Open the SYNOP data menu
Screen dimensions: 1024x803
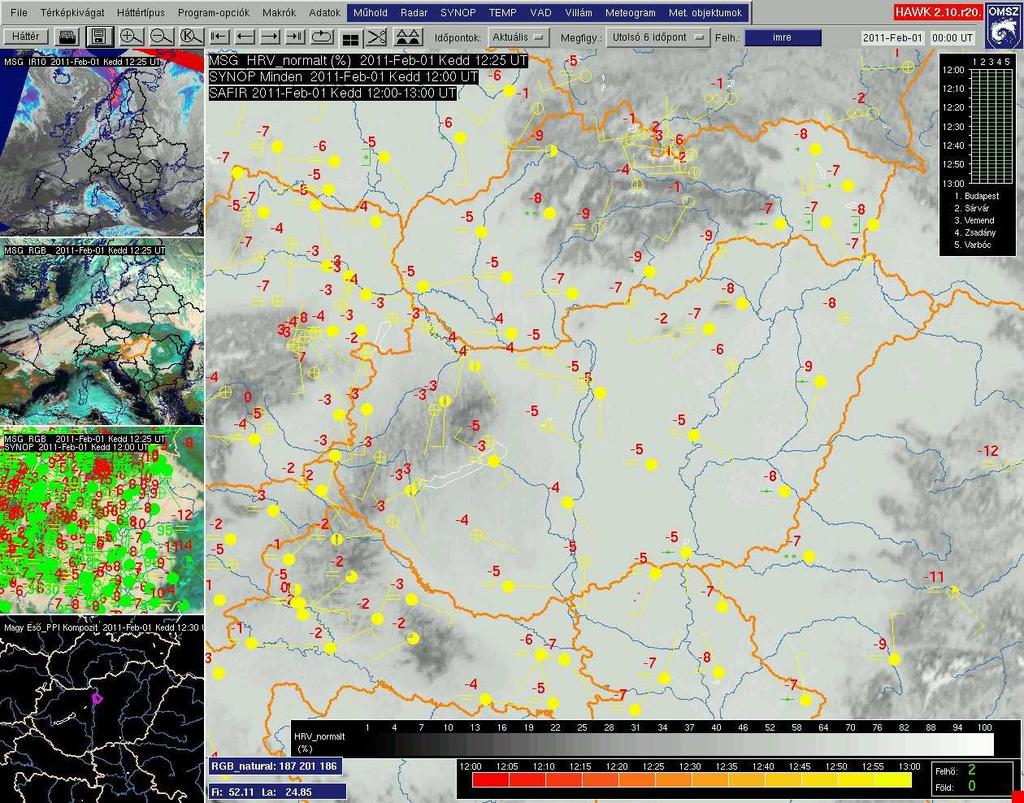click(458, 12)
